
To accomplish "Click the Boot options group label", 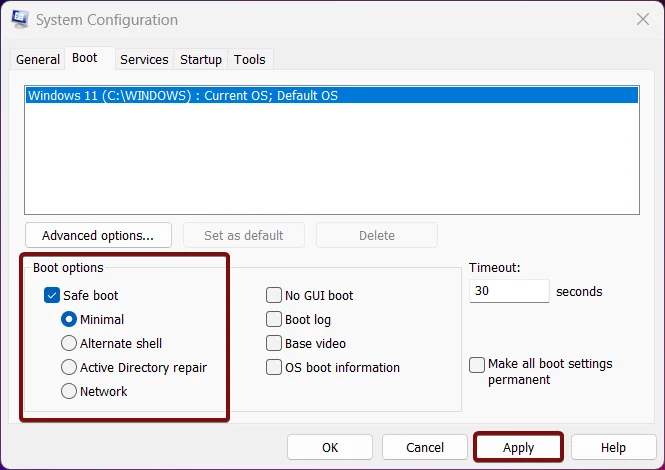I will point(68,268).
